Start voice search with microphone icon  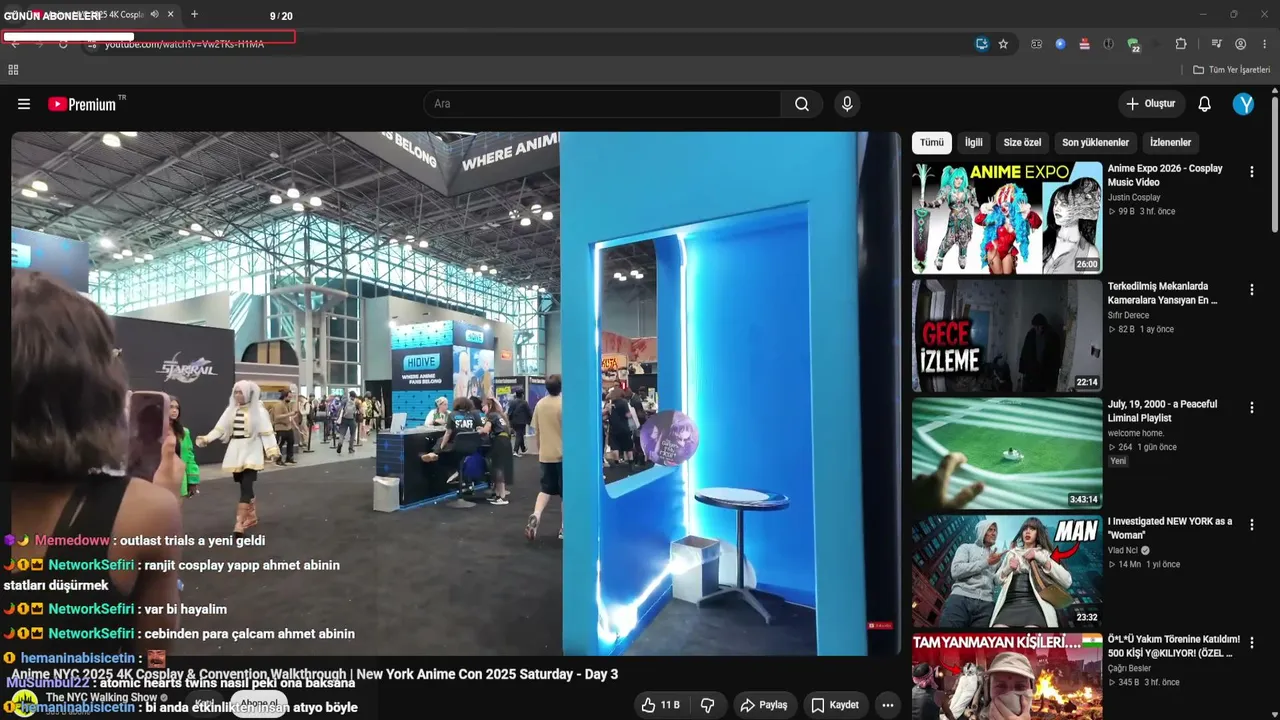coord(847,104)
